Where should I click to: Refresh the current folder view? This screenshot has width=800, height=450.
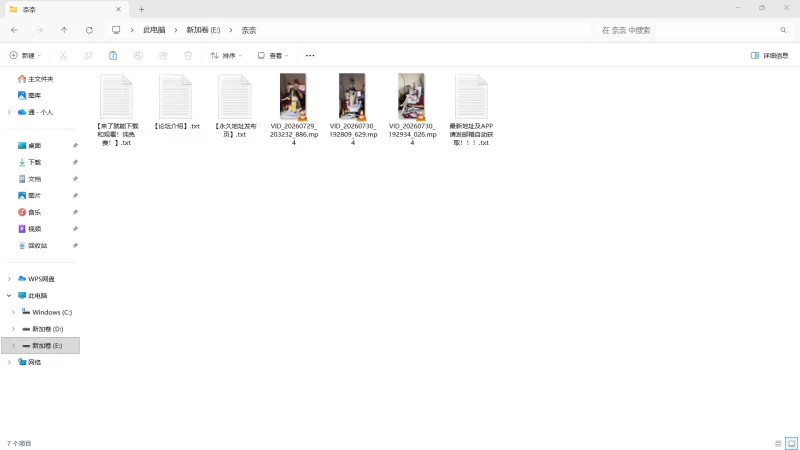click(89, 30)
